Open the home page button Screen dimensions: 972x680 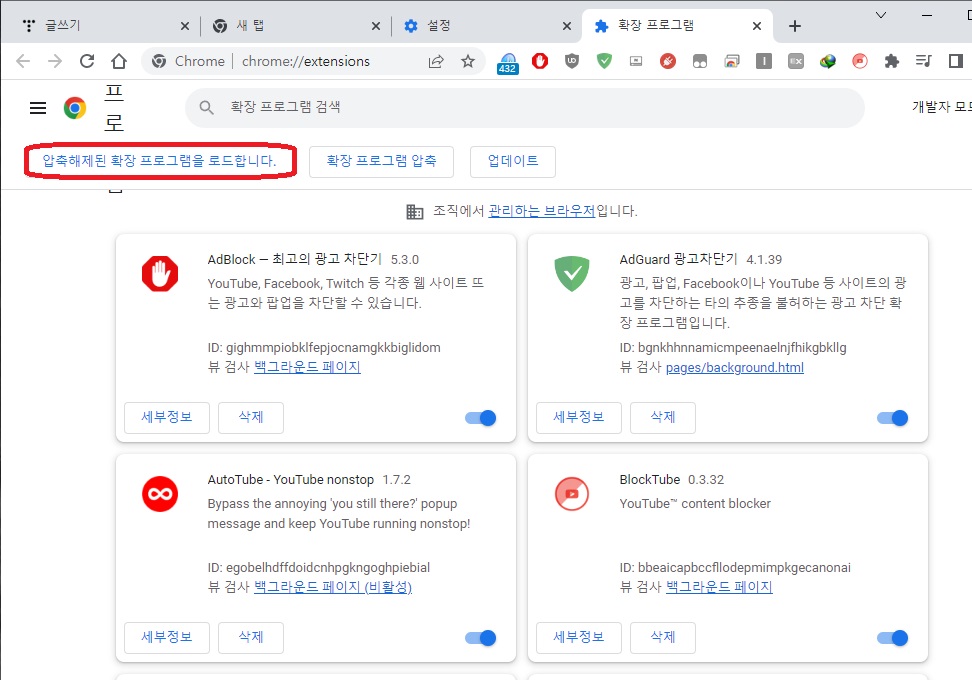click(119, 61)
